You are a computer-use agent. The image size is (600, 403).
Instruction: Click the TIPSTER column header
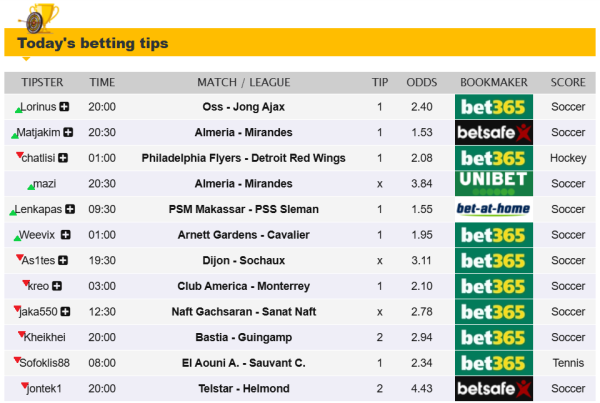[44, 82]
